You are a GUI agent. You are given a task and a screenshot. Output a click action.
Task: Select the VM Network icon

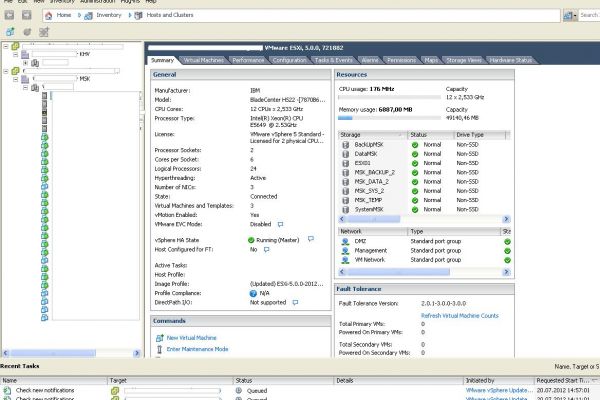tap(345, 260)
